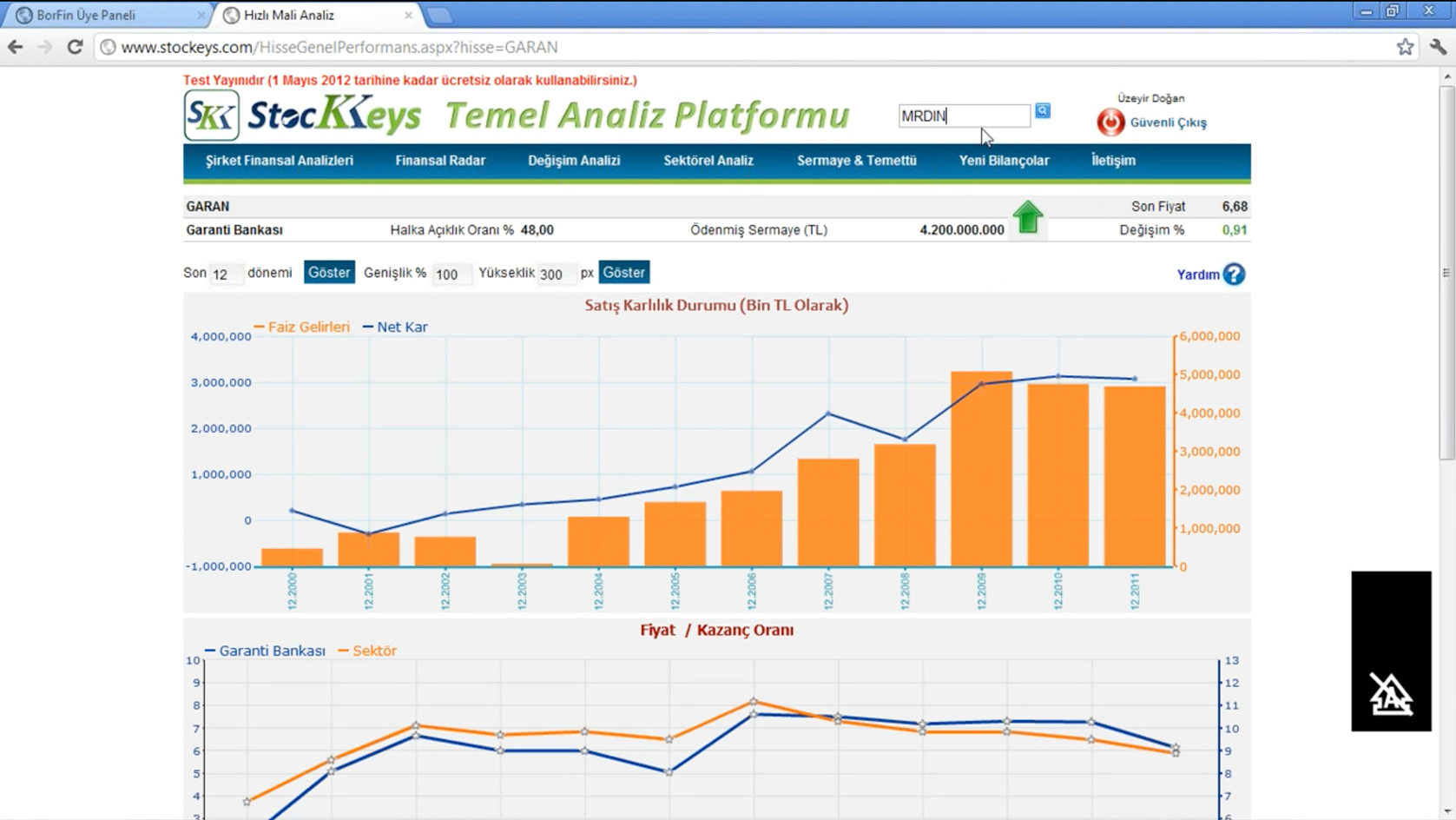
Task: Open the Sektörel Analiz menu
Action: click(708, 161)
